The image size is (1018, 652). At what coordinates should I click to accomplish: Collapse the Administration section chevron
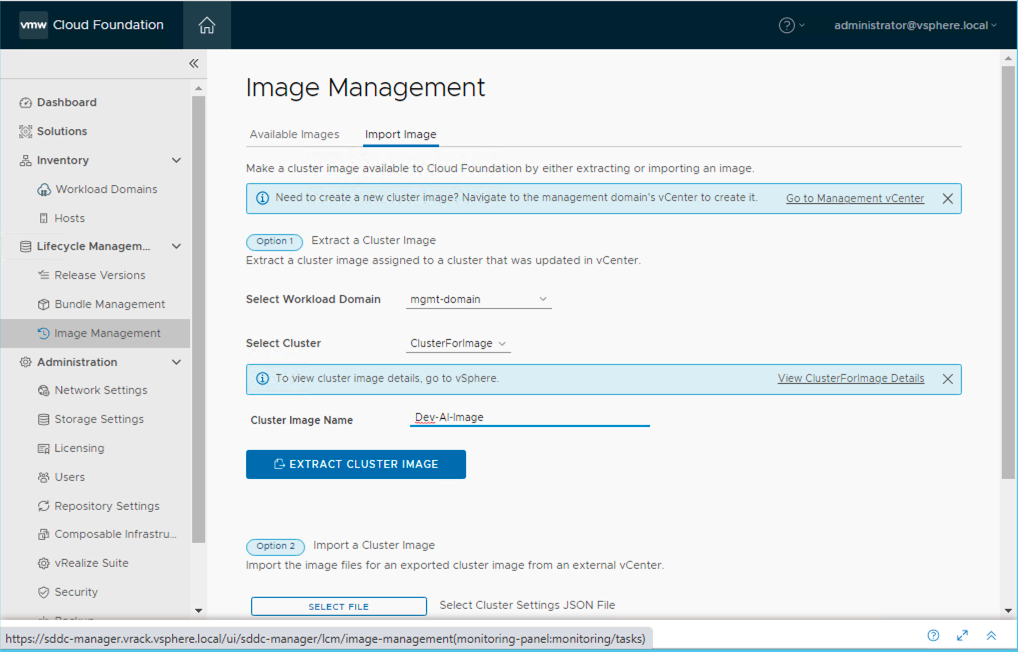[x=177, y=362]
